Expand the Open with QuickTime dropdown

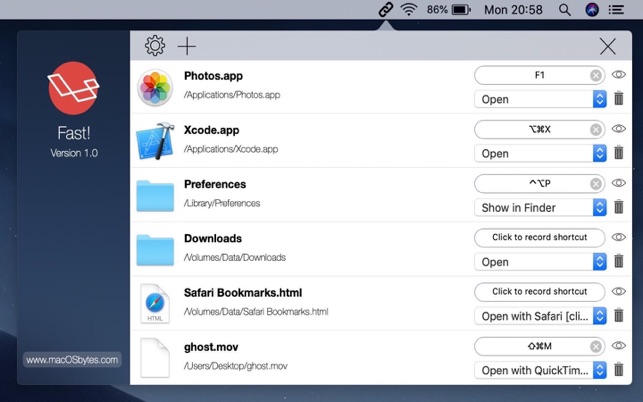click(540, 370)
